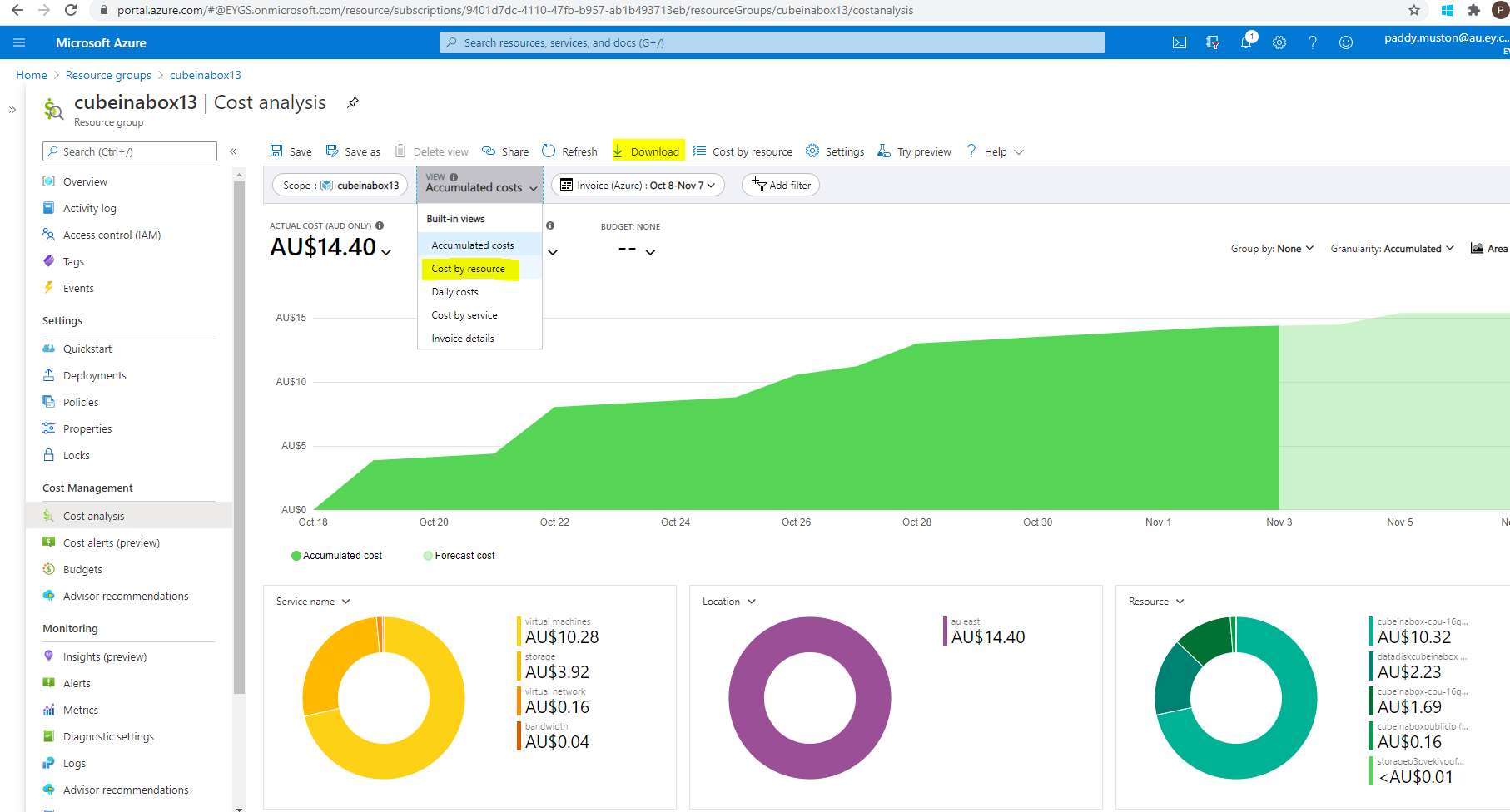Share the cost analysis view

(x=505, y=151)
